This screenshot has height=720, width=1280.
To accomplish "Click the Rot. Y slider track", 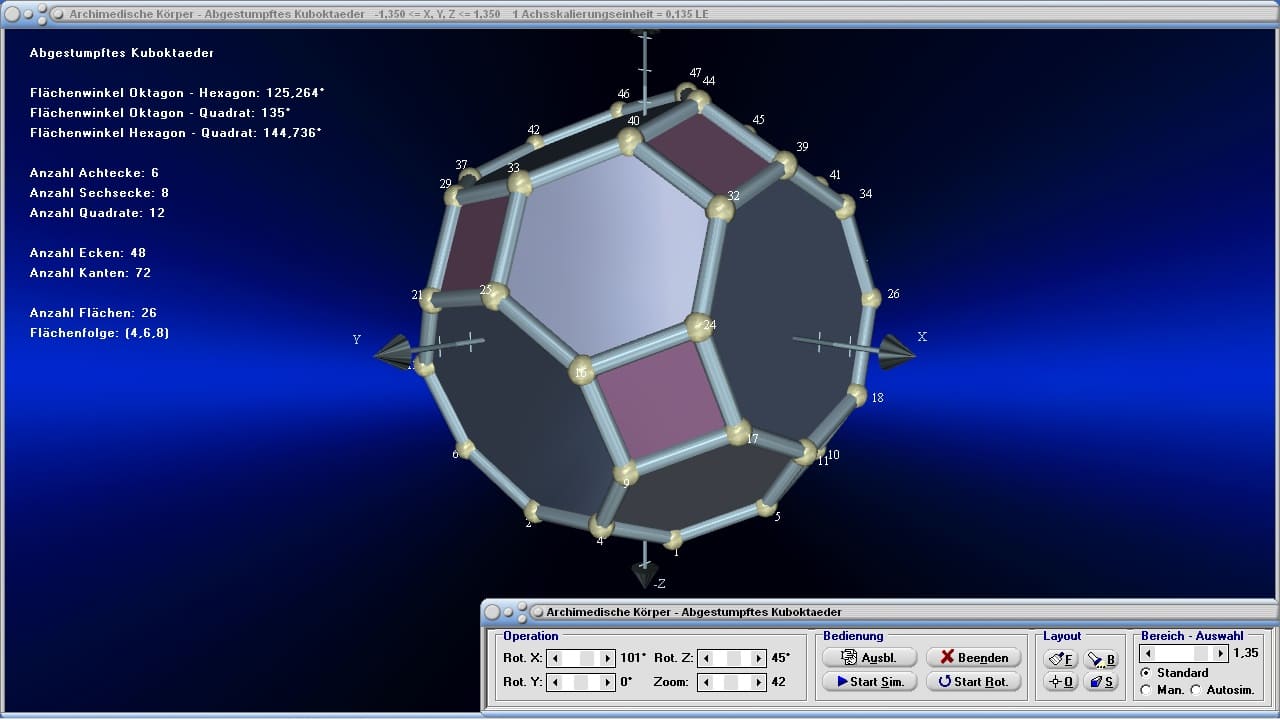I will click(581, 682).
